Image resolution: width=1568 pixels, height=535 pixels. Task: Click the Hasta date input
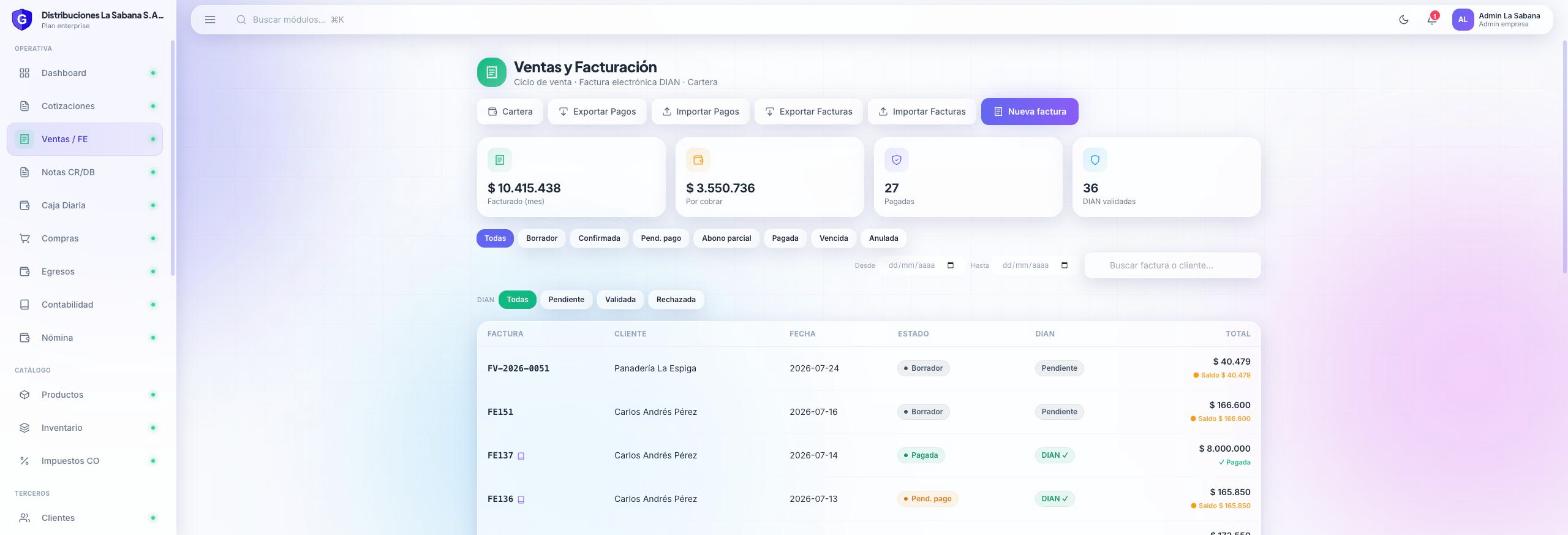1035,266
